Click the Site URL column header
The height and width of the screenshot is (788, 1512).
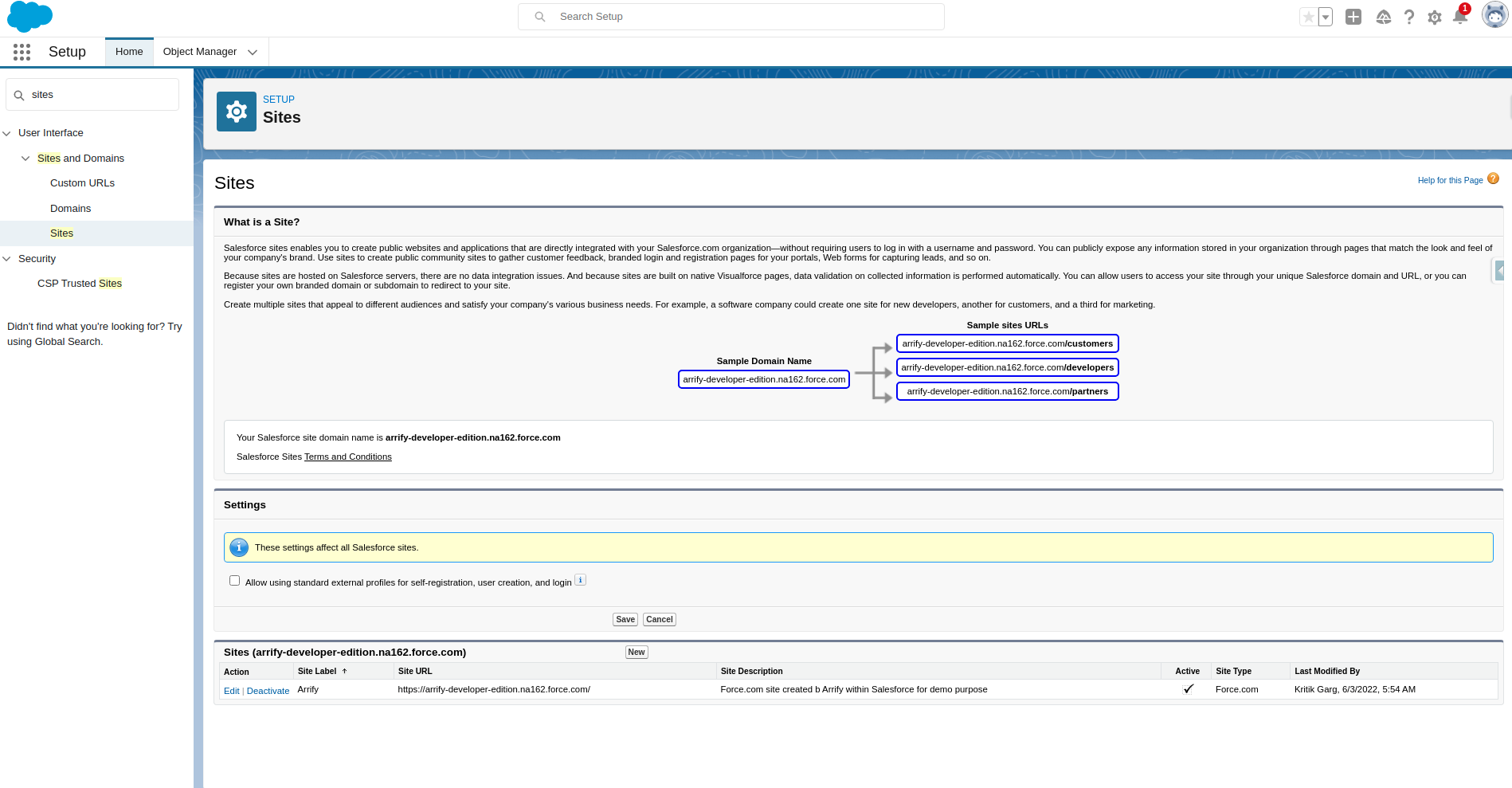pyautogui.click(x=415, y=671)
